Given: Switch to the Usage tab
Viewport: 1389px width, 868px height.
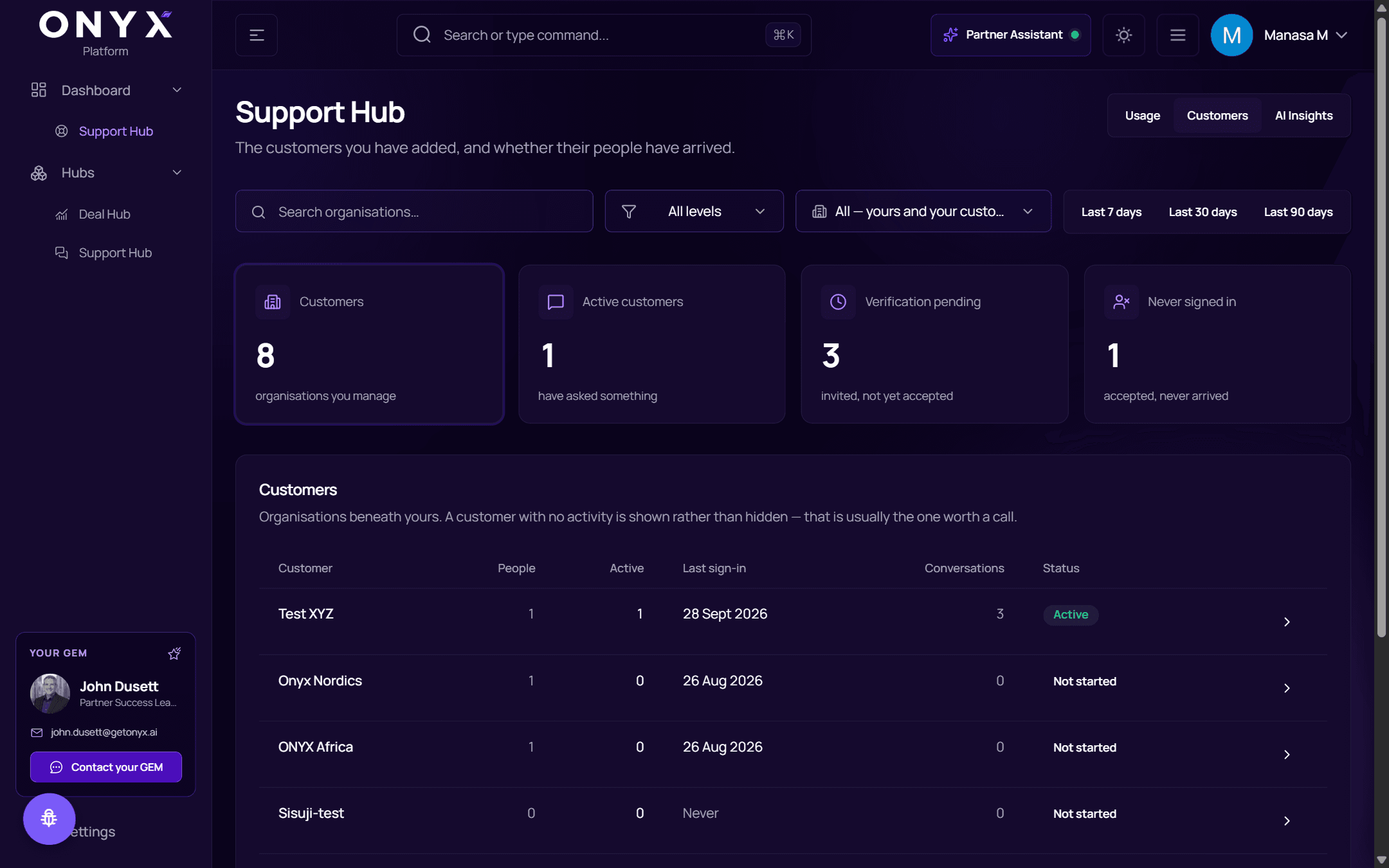Looking at the screenshot, I should (x=1142, y=116).
